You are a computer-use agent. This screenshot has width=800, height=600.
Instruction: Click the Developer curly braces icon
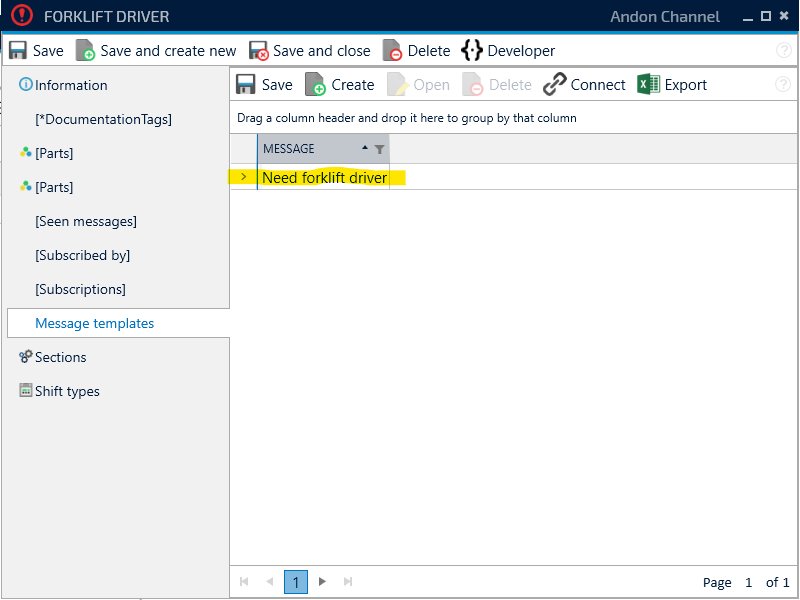(472, 51)
